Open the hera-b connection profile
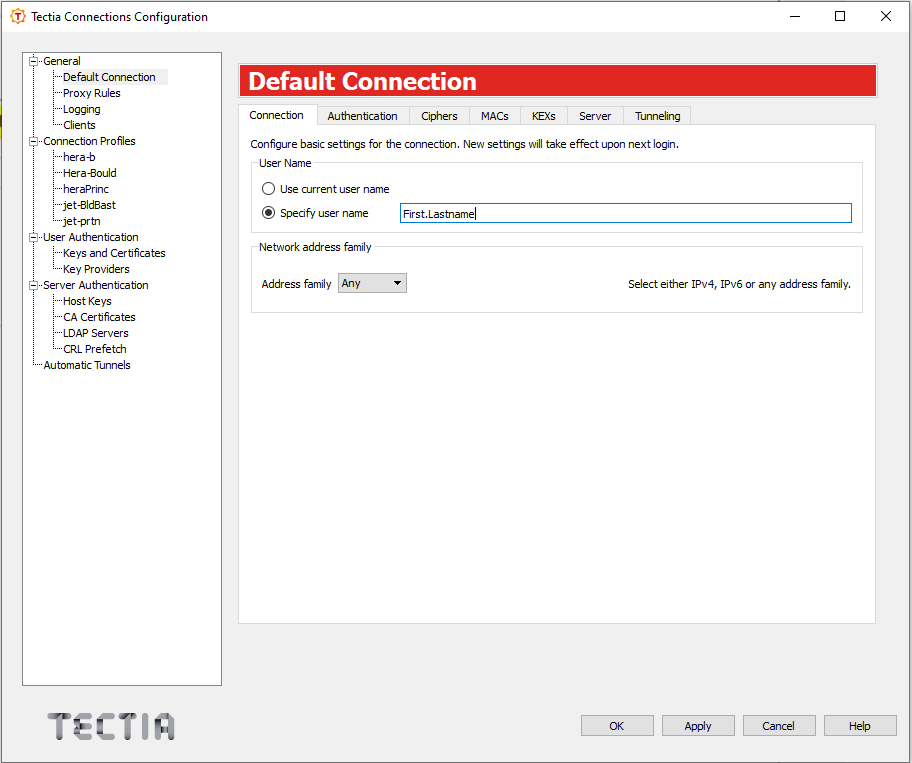Screen dimensions: 912x763 click(79, 157)
